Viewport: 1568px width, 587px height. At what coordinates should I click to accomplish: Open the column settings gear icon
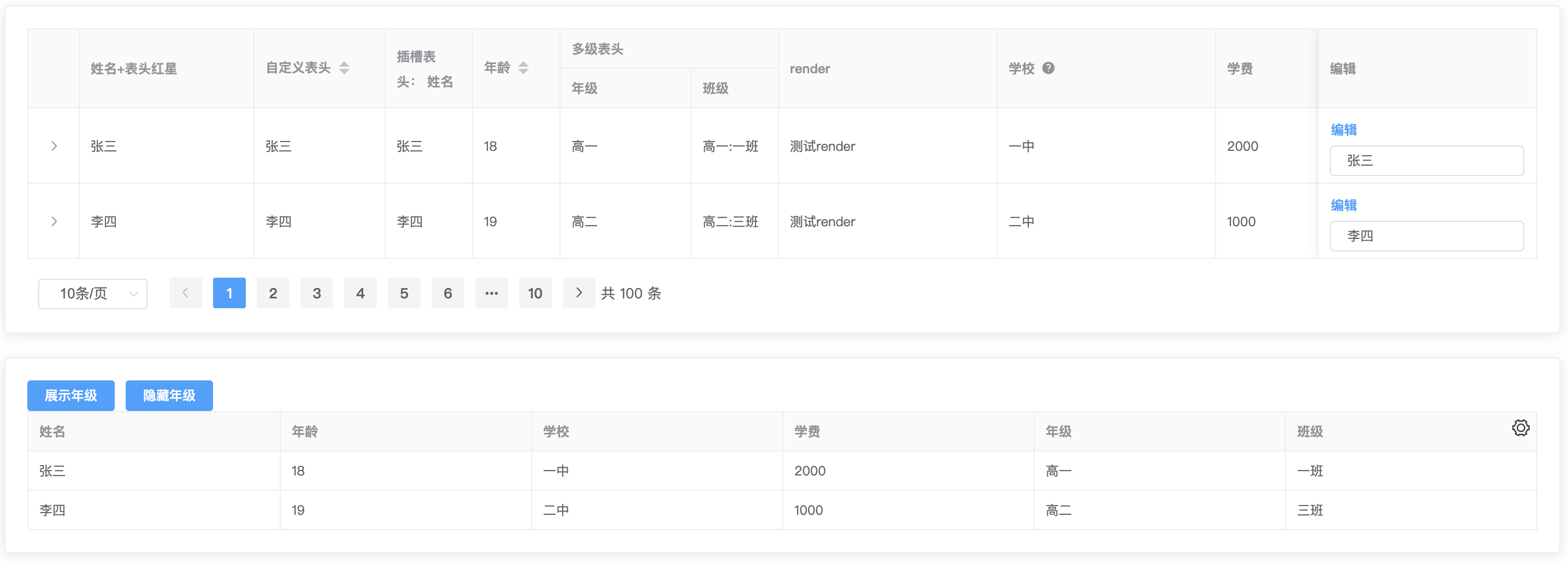pyautogui.click(x=1520, y=428)
